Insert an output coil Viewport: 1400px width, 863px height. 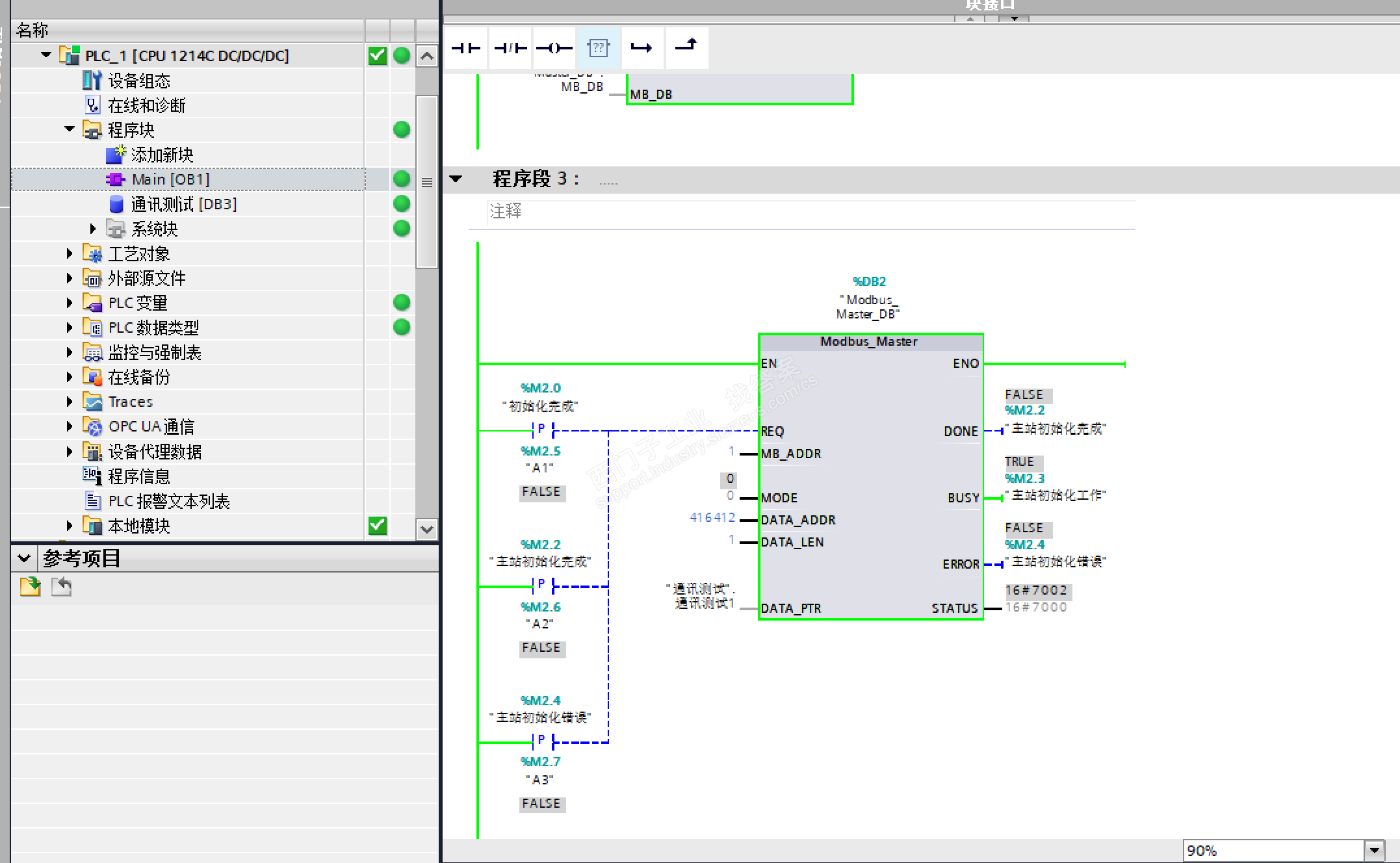[x=554, y=48]
